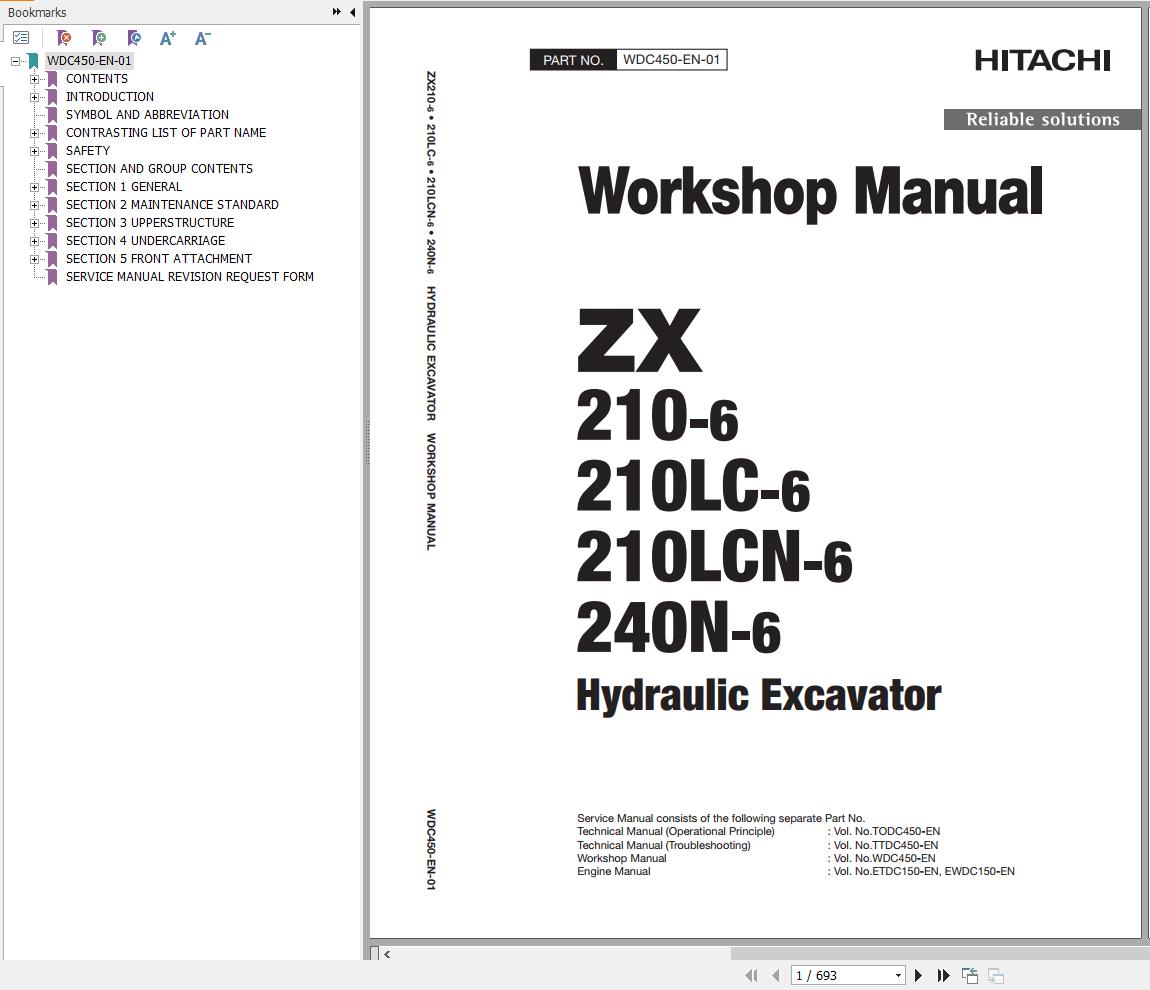
Task: Expand the INTRODUCTION bookmark
Action: (x=34, y=97)
